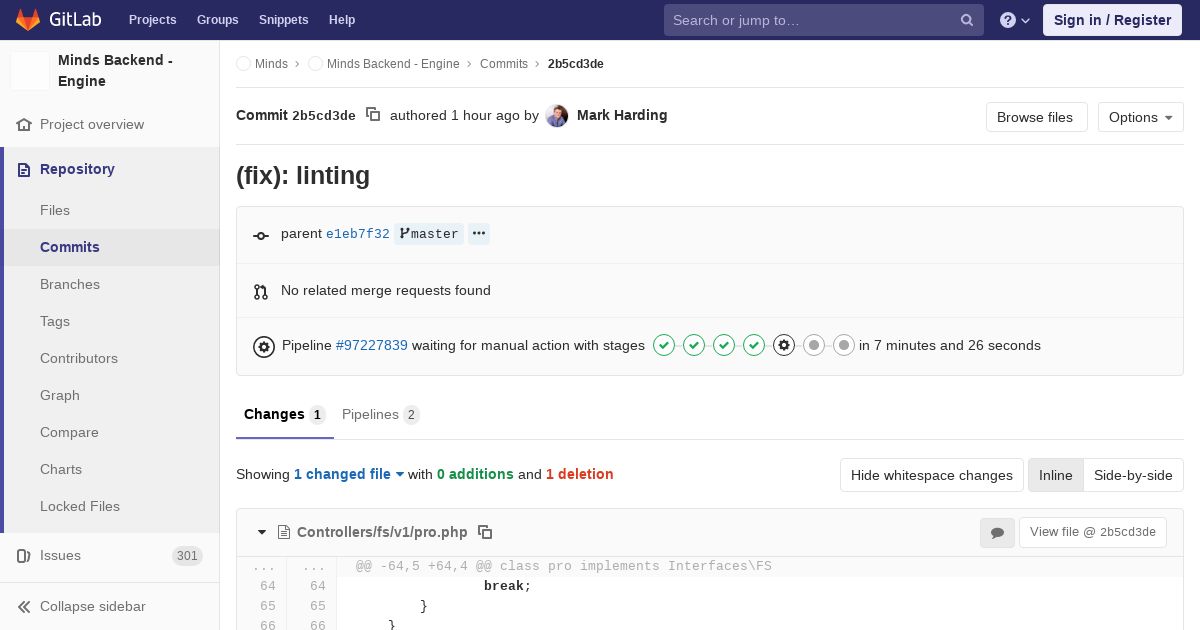
Task: Click Mark Harding's avatar
Action: 557,116
